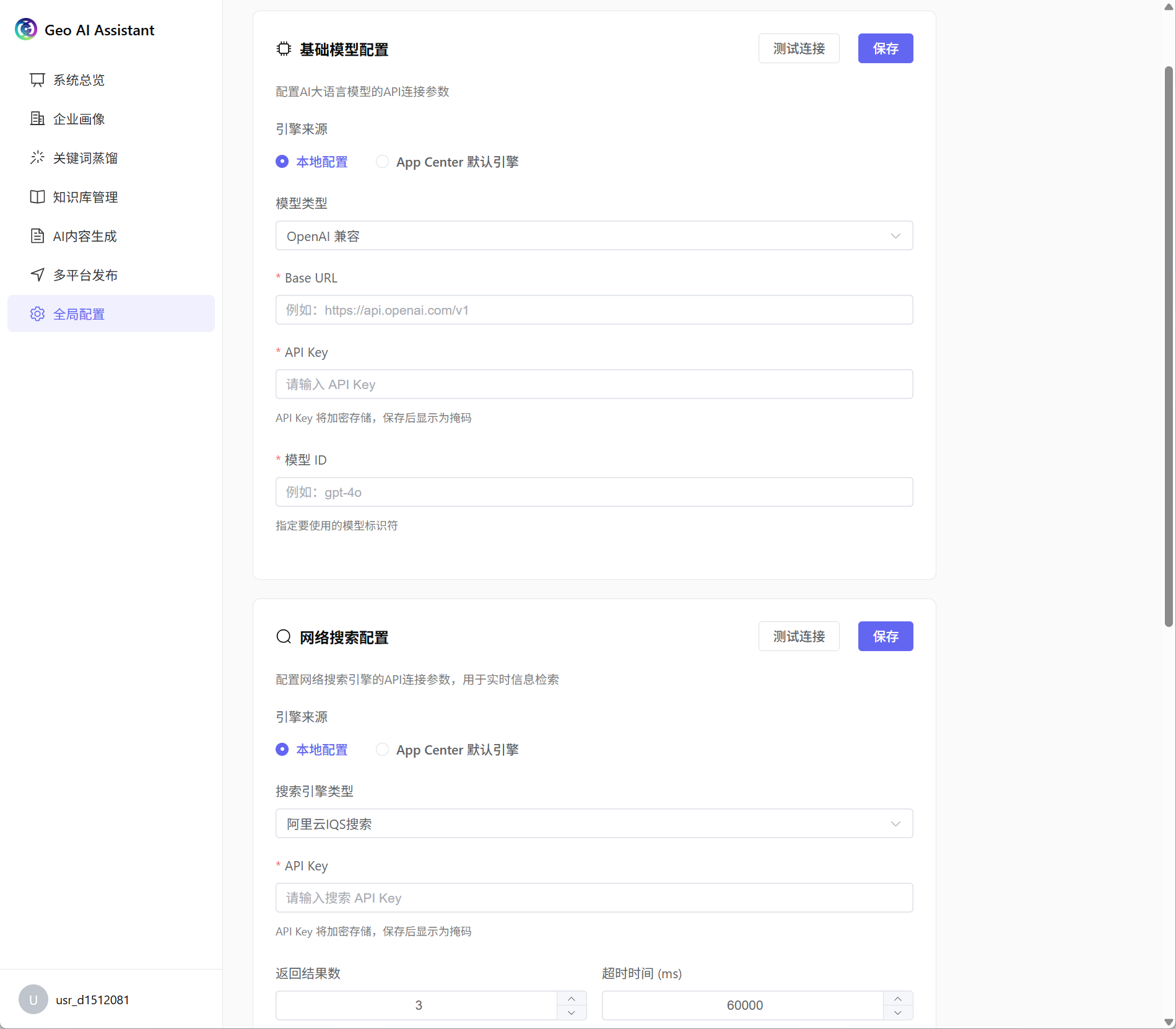
Task: Decrease 返回结果数 with down arrow
Action: [572, 1013]
